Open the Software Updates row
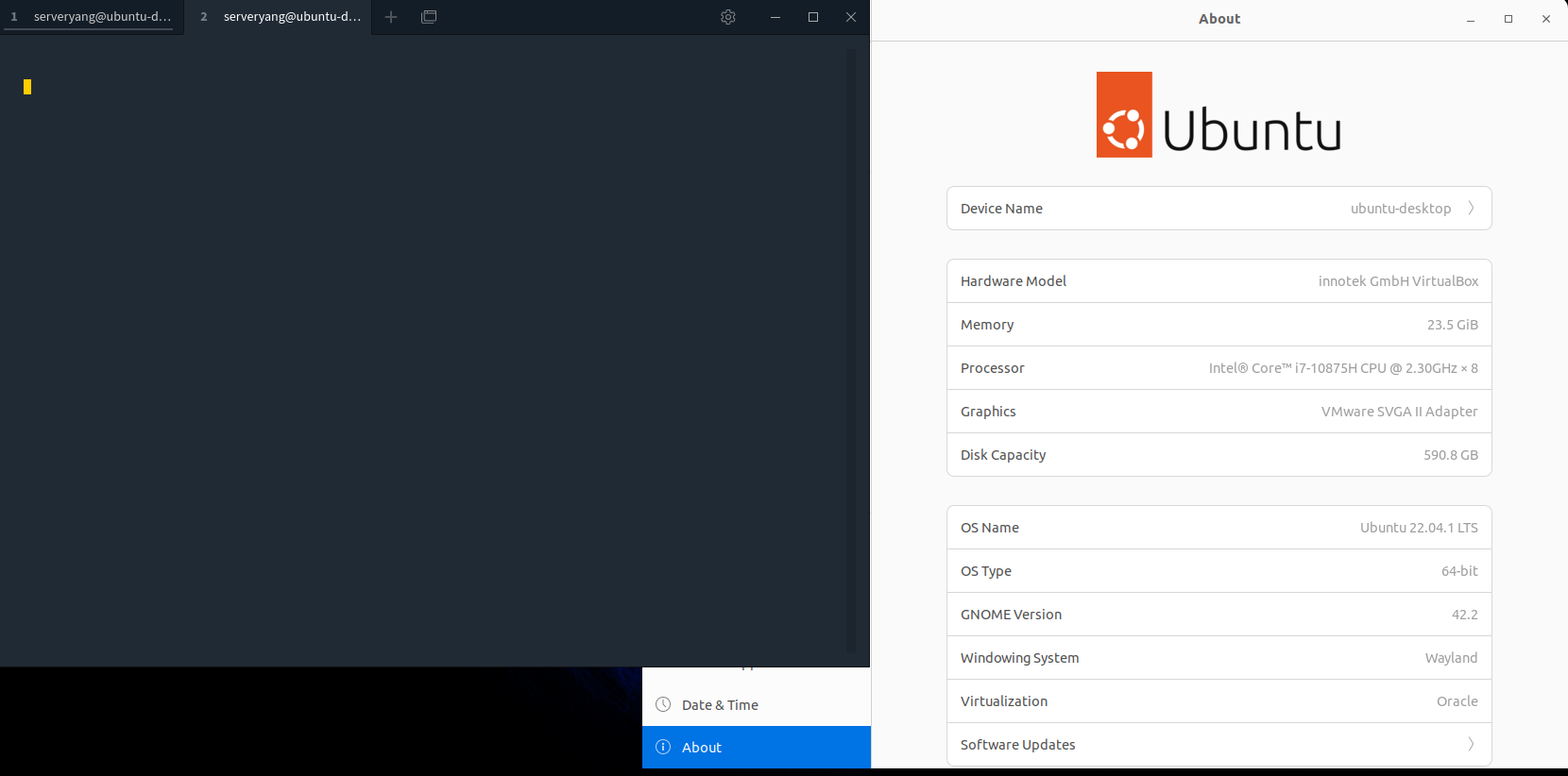The width and height of the screenshot is (1568, 776). click(1219, 745)
